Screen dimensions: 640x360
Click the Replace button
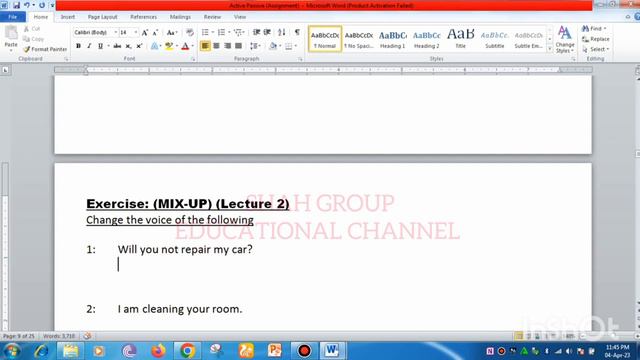596,39
